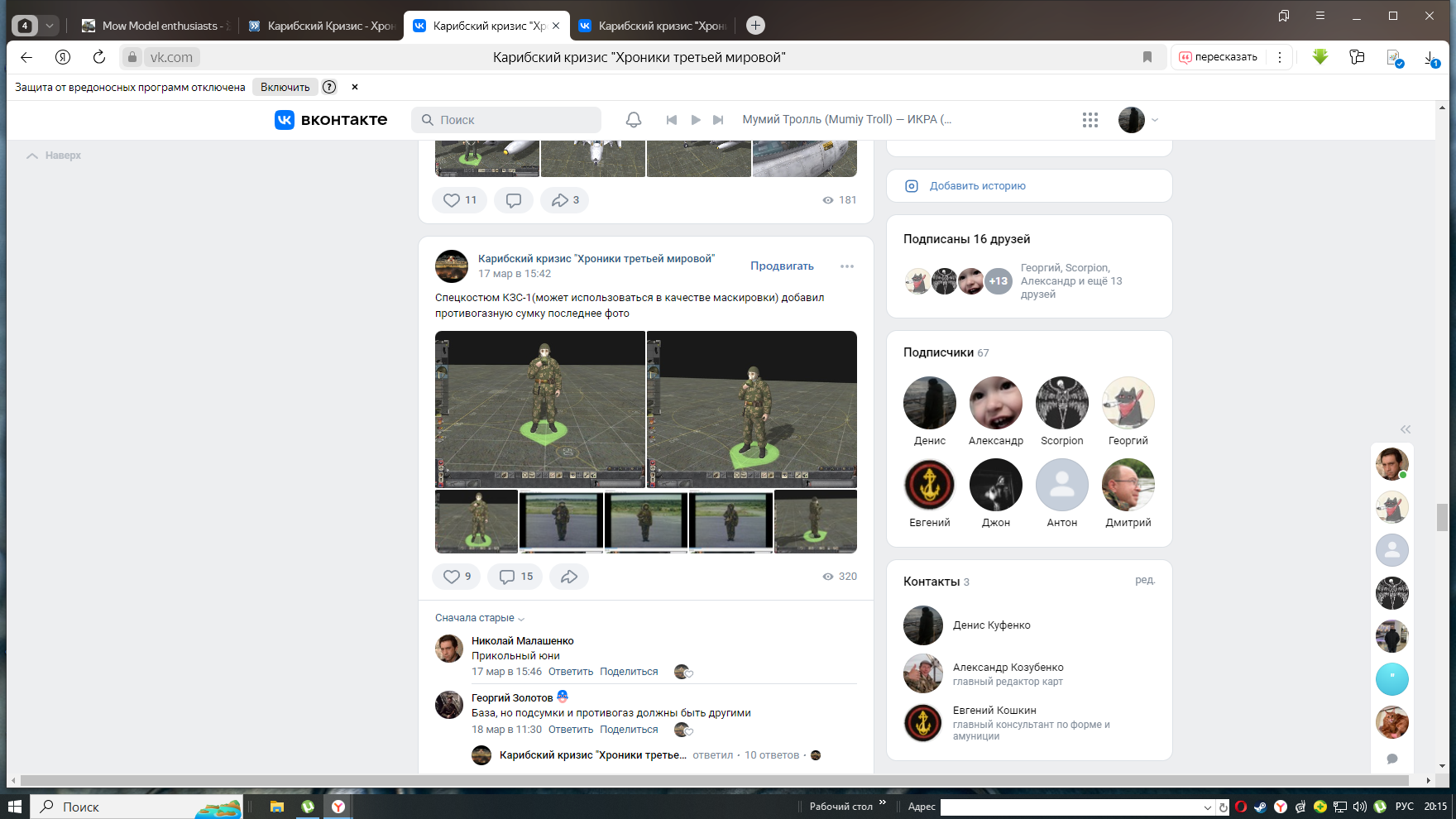Switch to Карибский Кризис - Хрон tab

click(x=321, y=26)
